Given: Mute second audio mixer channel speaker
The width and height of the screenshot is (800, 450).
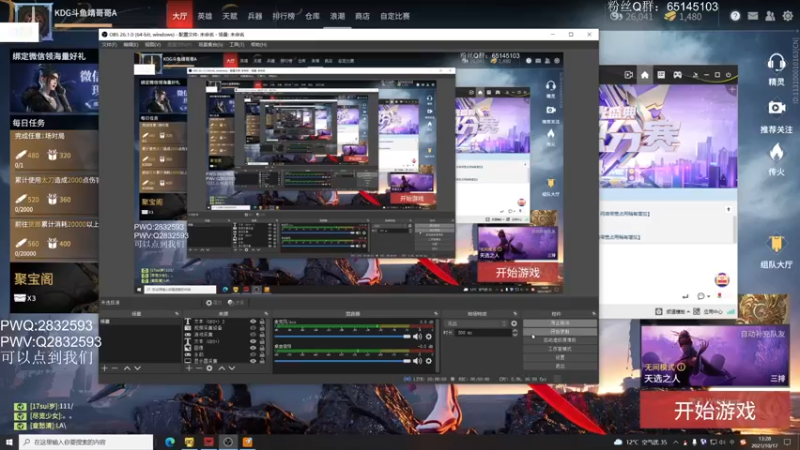Looking at the screenshot, I should 417,361.
